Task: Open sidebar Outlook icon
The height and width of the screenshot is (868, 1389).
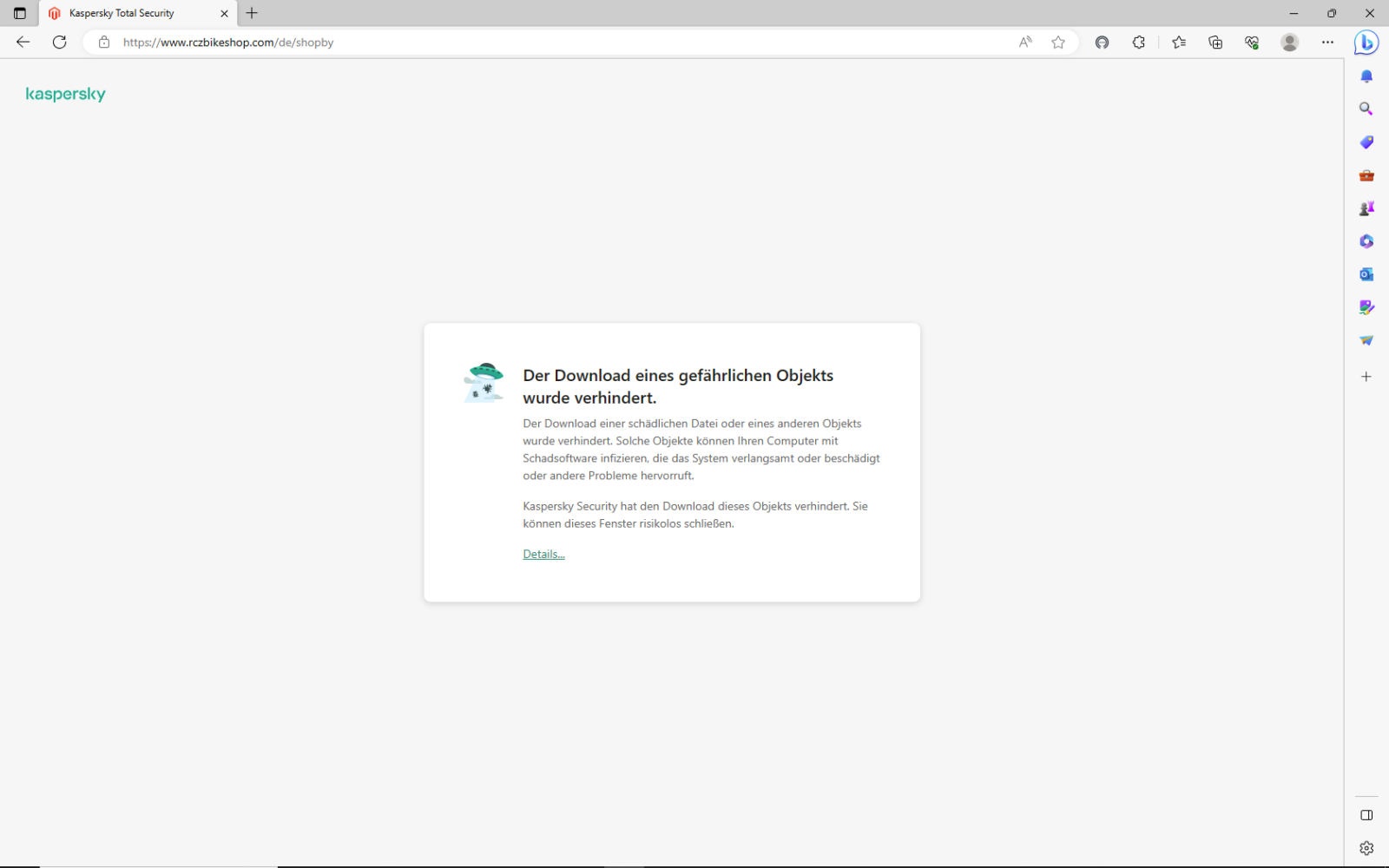Action: coord(1366,274)
